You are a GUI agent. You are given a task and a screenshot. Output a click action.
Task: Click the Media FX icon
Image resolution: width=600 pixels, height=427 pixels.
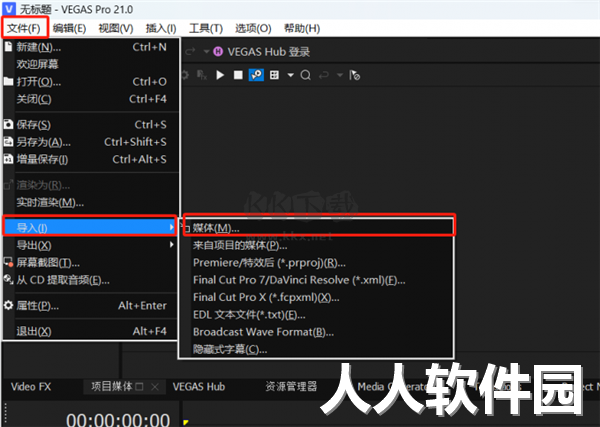click(x=202, y=75)
